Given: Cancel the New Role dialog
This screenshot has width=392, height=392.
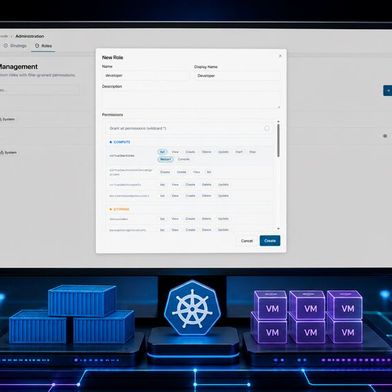Looking at the screenshot, I should point(247,241).
